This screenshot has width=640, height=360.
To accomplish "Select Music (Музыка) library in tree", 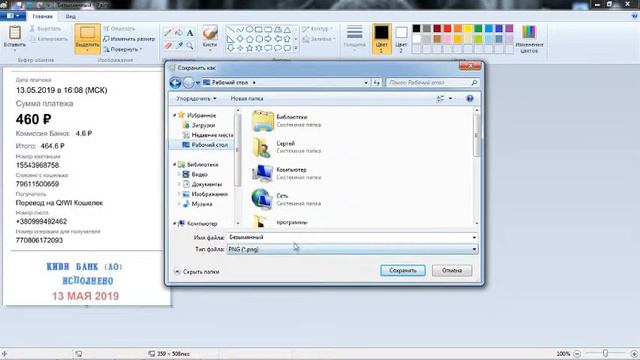I will coord(198,204).
